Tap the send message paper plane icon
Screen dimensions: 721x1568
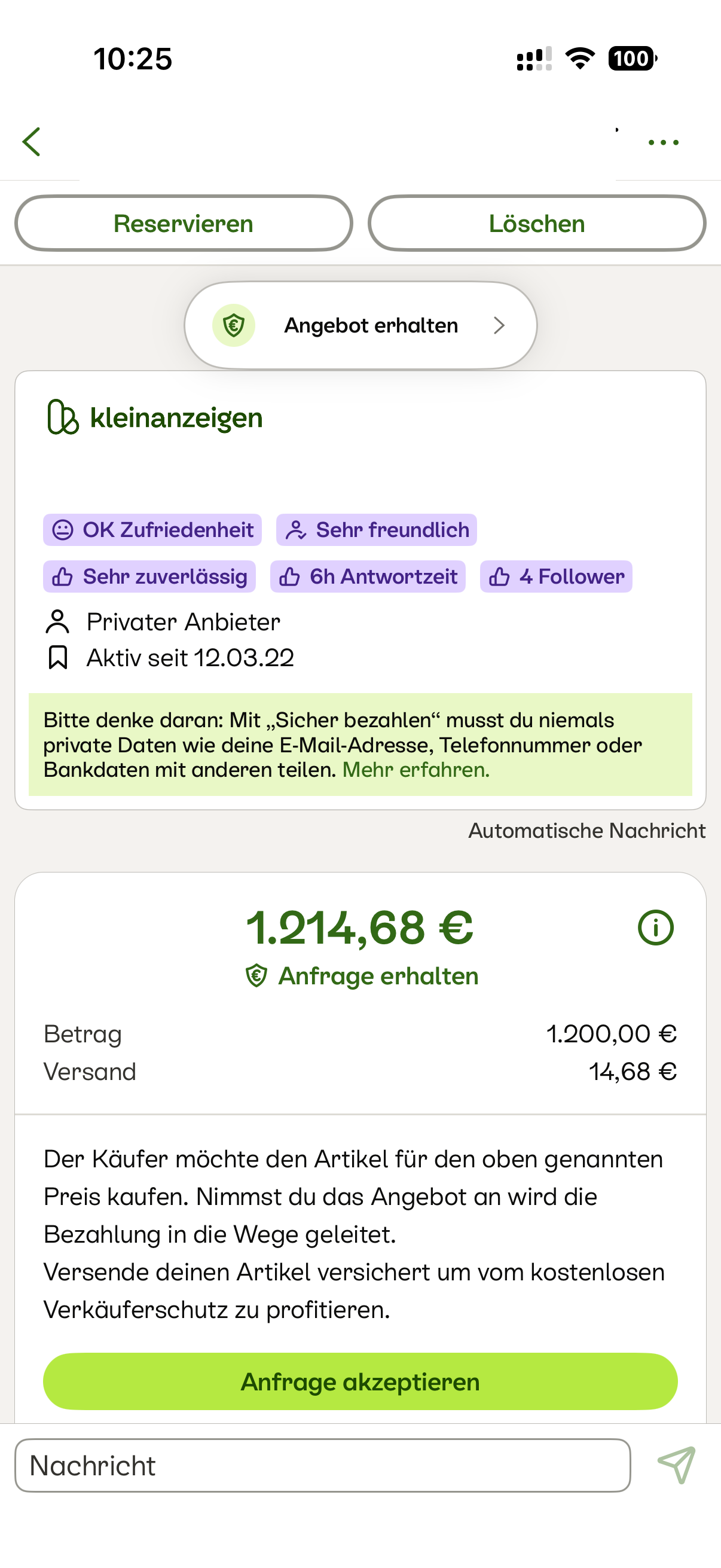tap(676, 1465)
